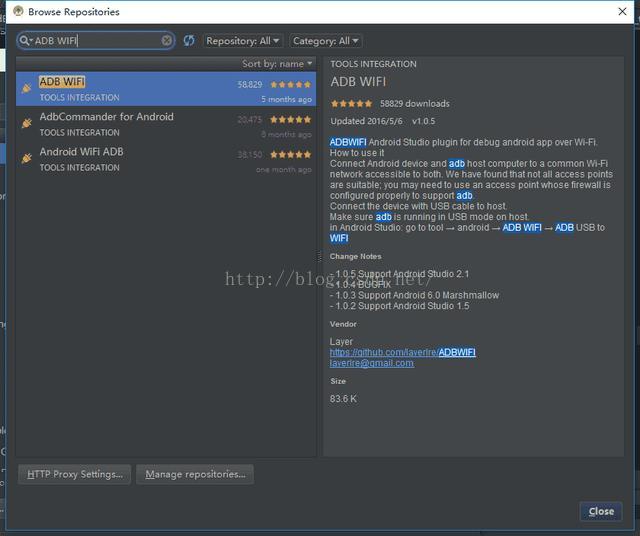Click the 38,150 download count
The height and width of the screenshot is (536, 640).
tap(249, 155)
